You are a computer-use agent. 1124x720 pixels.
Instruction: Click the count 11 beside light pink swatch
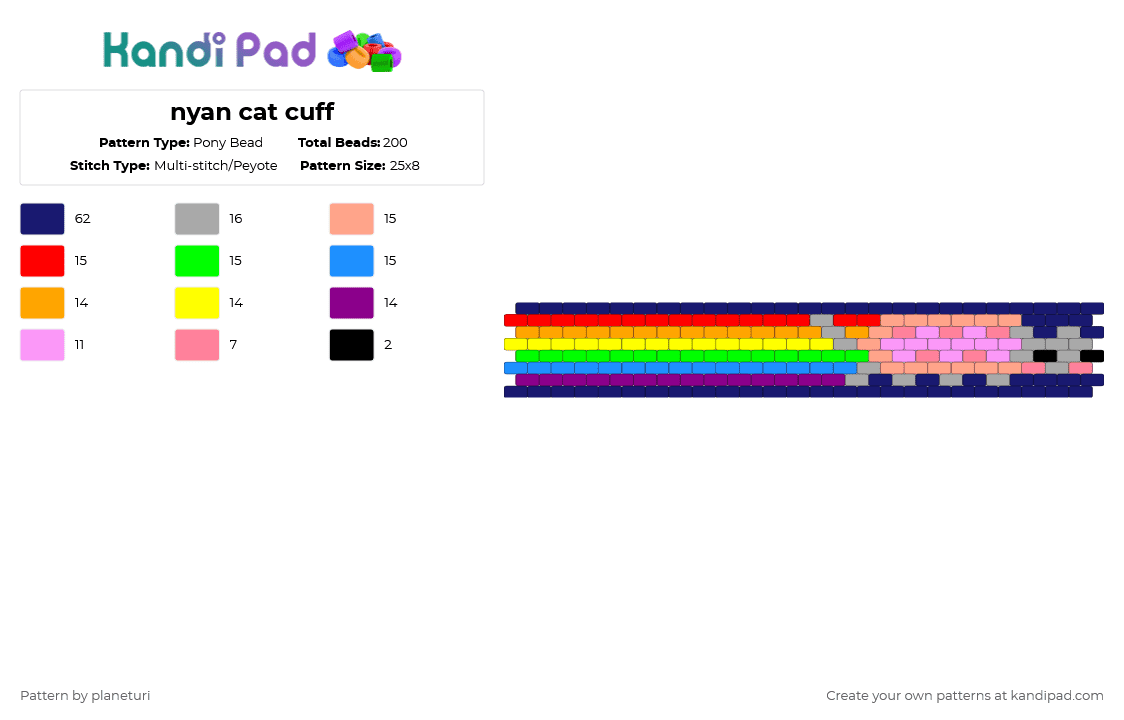[x=80, y=345]
